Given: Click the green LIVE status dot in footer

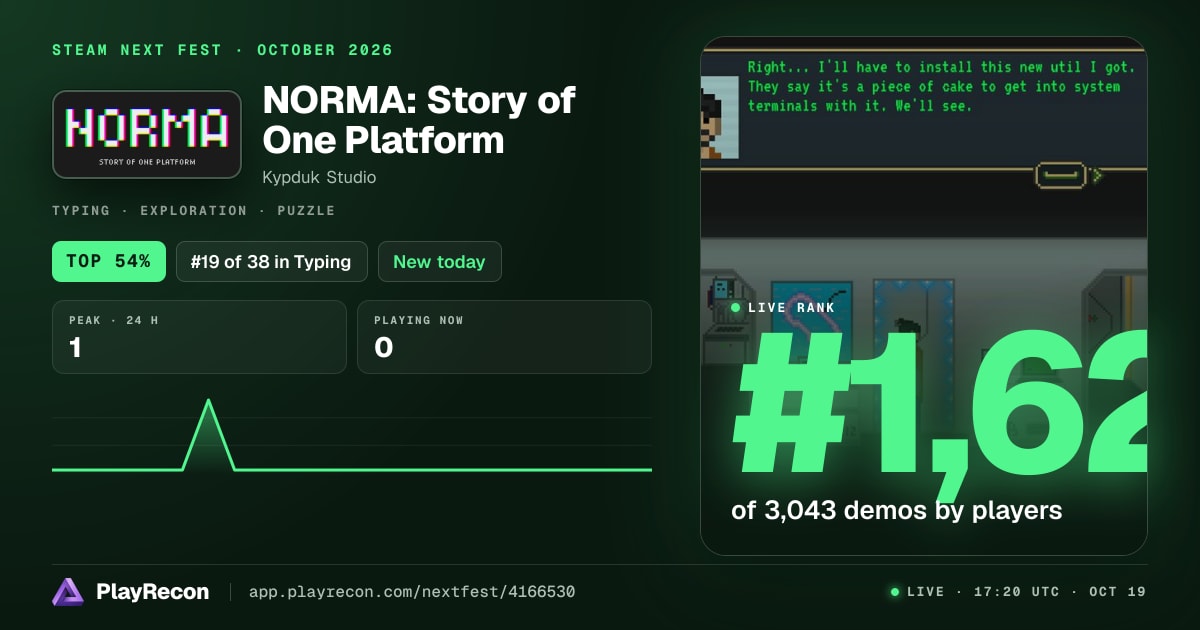Looking at the screenshot, I should [x=895, y=592].
